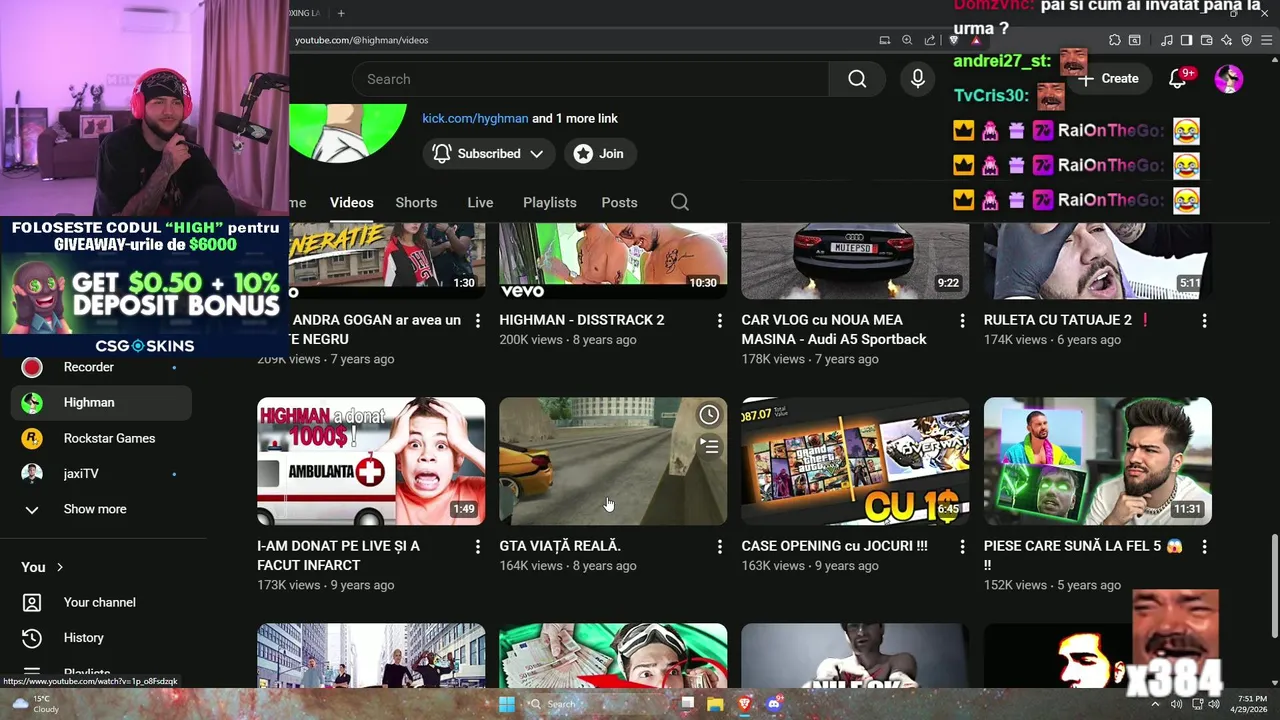Open options for HIGHMAN - DISSTRACK 2

[719, 321]
